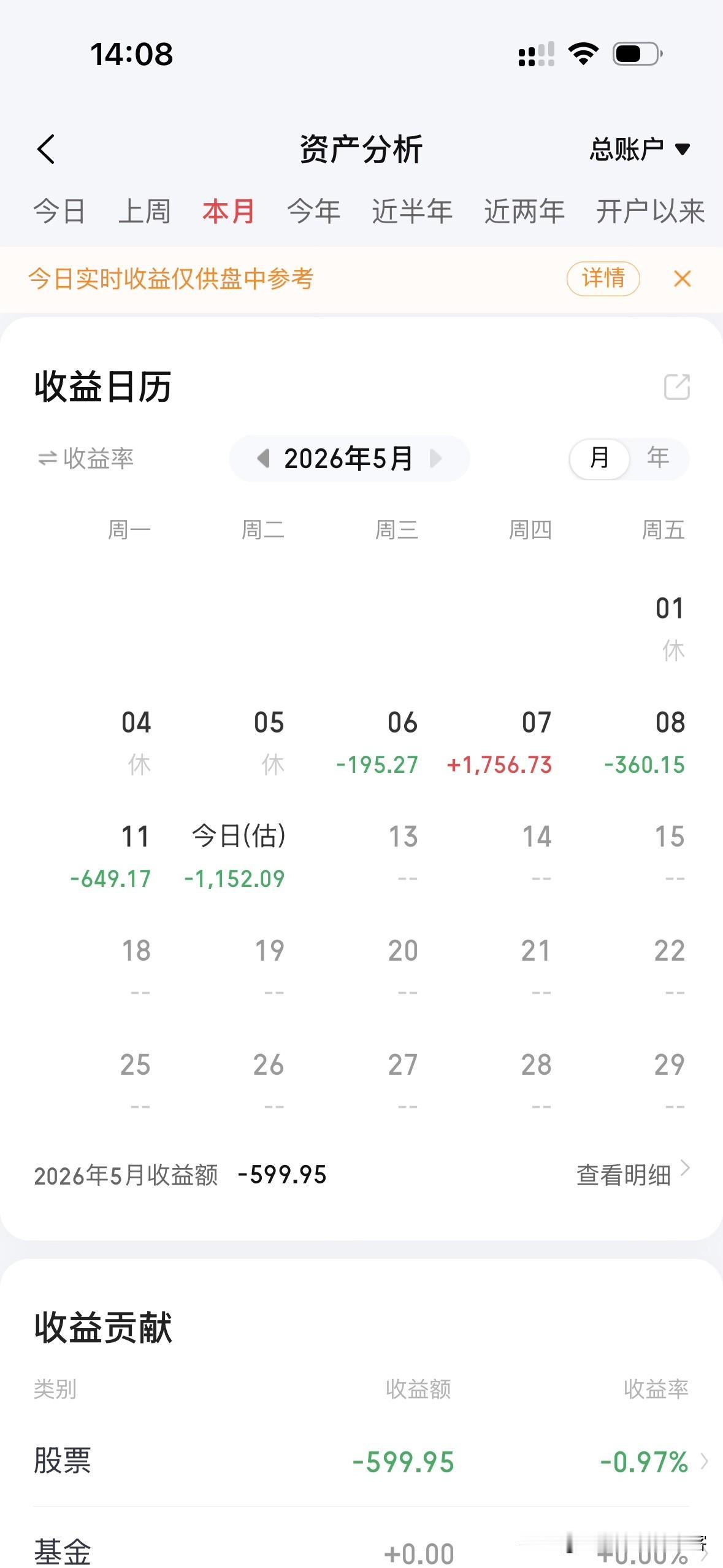This screenshot has width=723, height=1568.
Task: Tap the 收益额 column header
Action: (418, 1389)
